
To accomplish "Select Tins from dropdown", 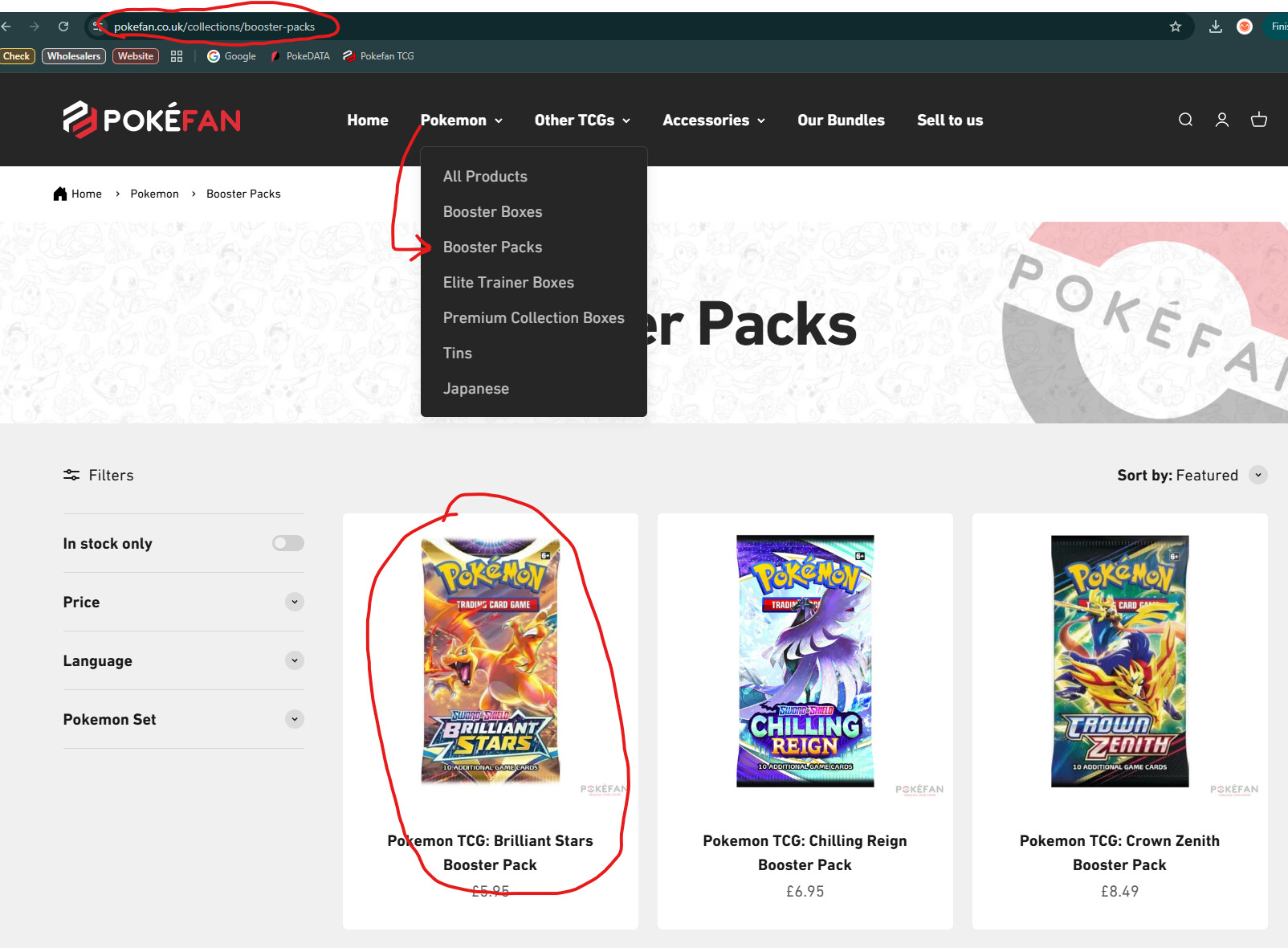I will [x=458, y=353].
